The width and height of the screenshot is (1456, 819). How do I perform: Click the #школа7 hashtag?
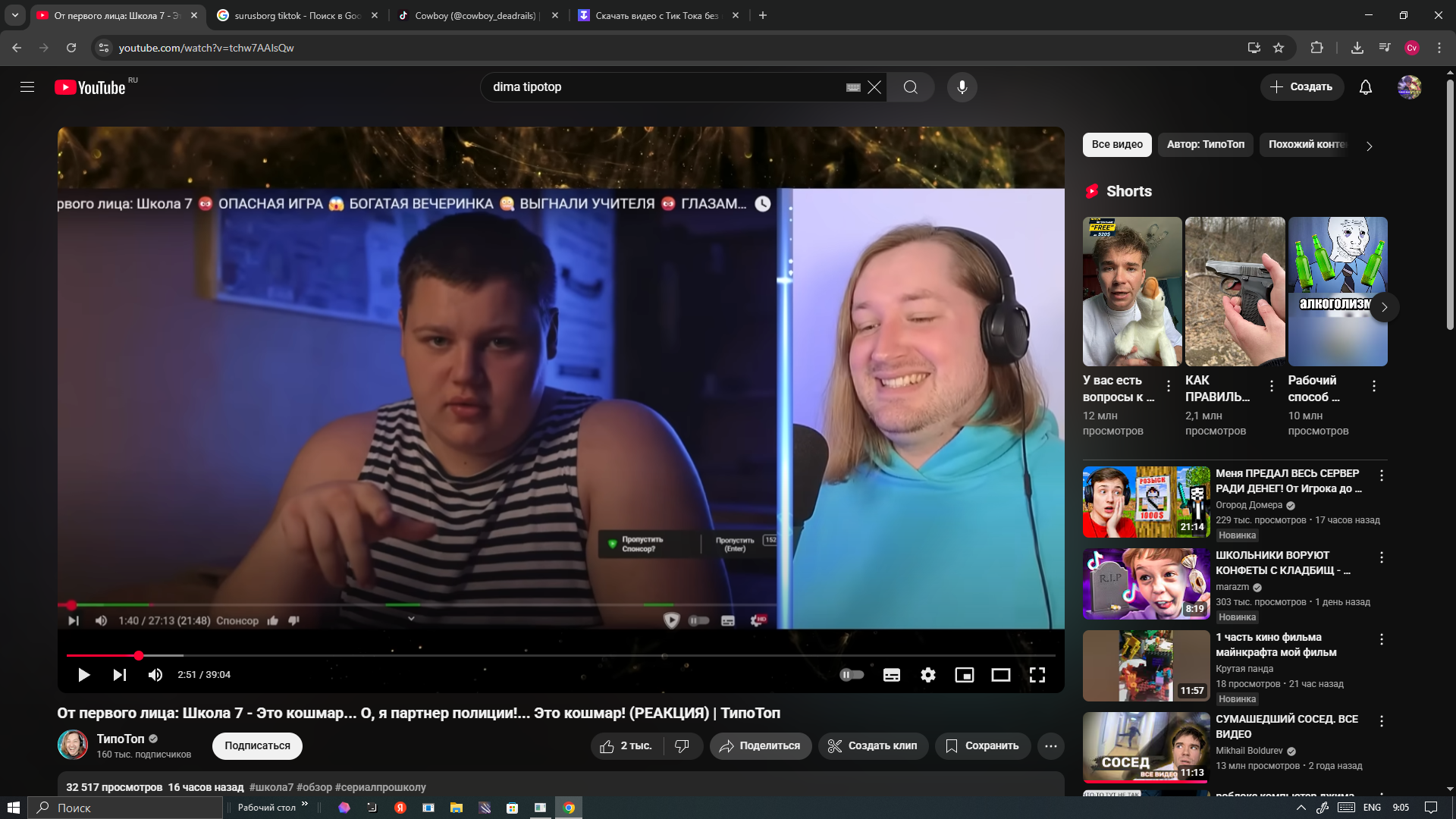coord(271,788)
